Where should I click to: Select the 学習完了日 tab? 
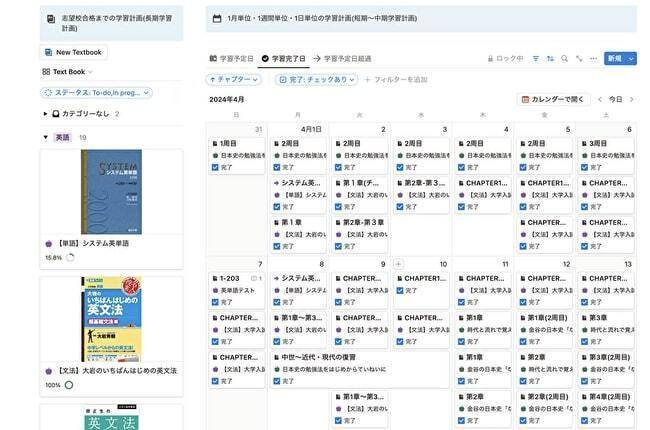[284, 58]
